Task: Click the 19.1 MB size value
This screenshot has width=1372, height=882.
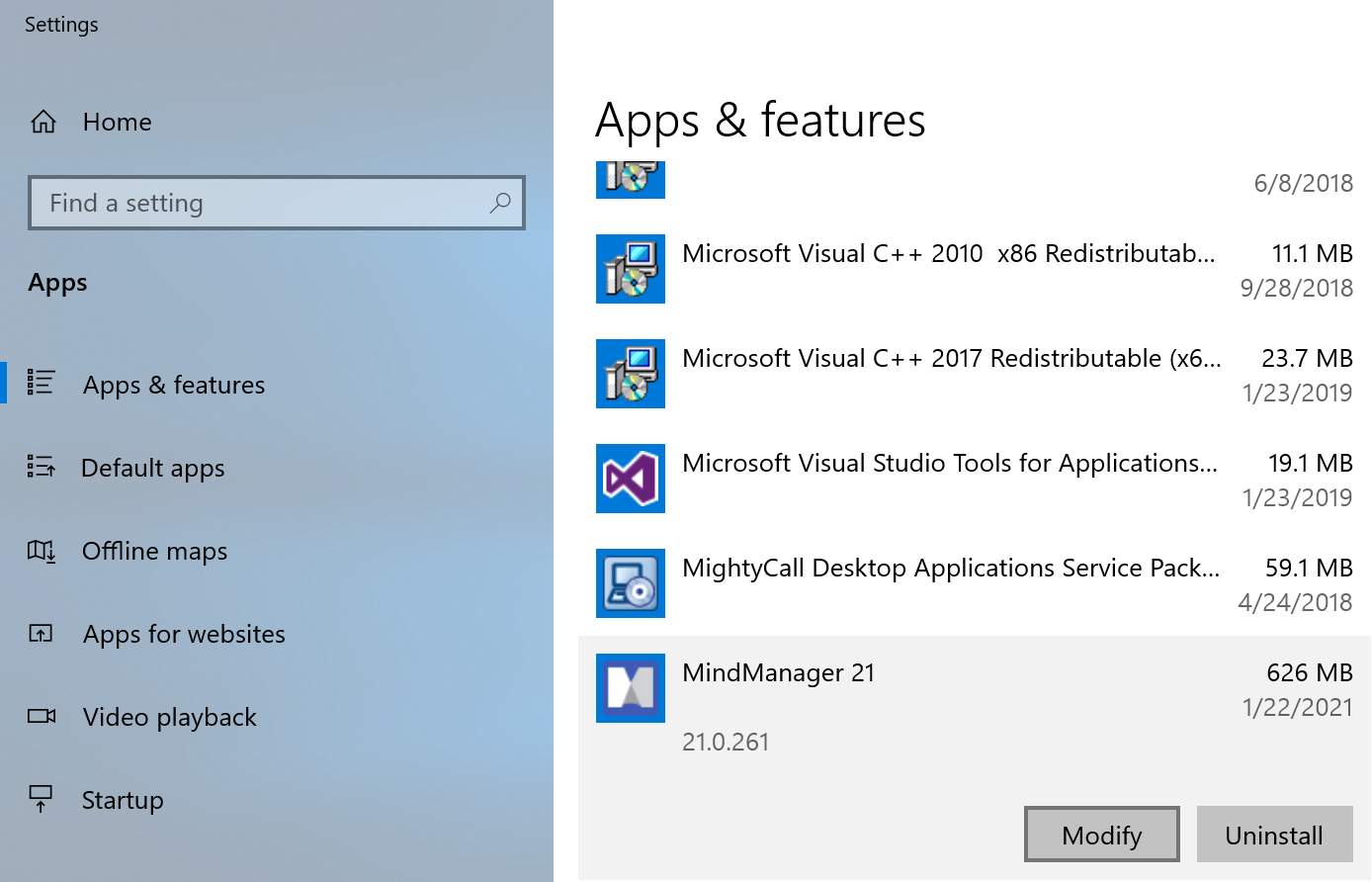Action: pyautogui.click(x=1311, y=463)
